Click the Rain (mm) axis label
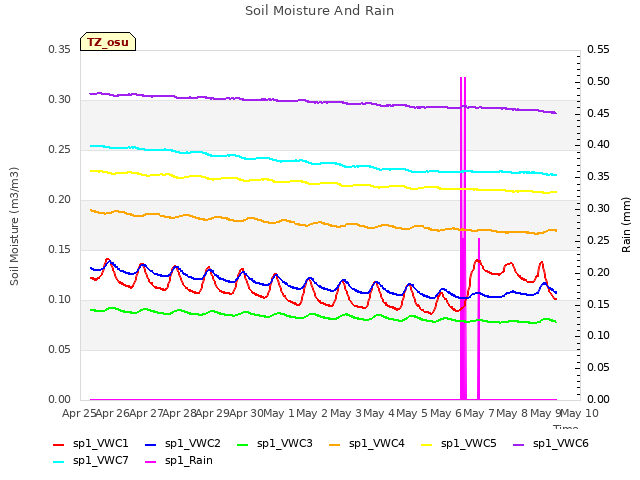Image resolution: width=640 pixels, height=480 pixels. click(626, 225)
